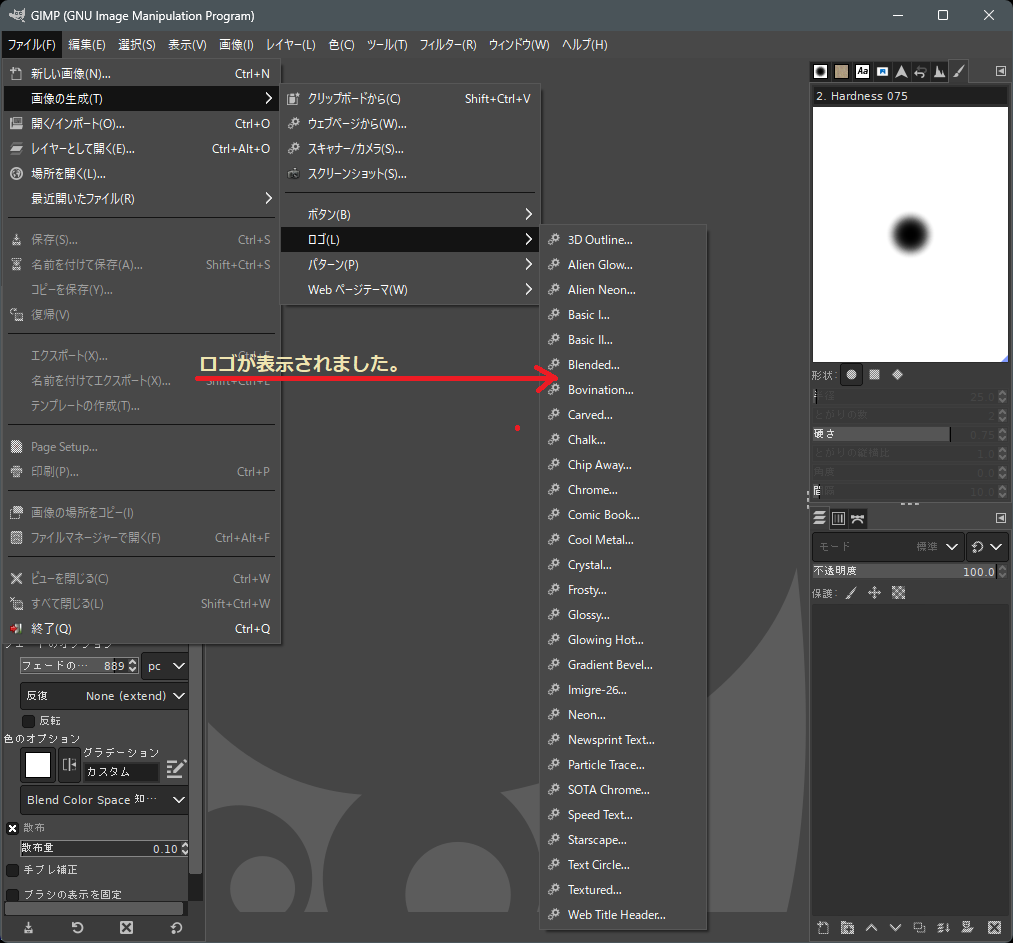Enable the 手ブレ補正 checkbox
The image size is (1013, 943).
(12, 870)
